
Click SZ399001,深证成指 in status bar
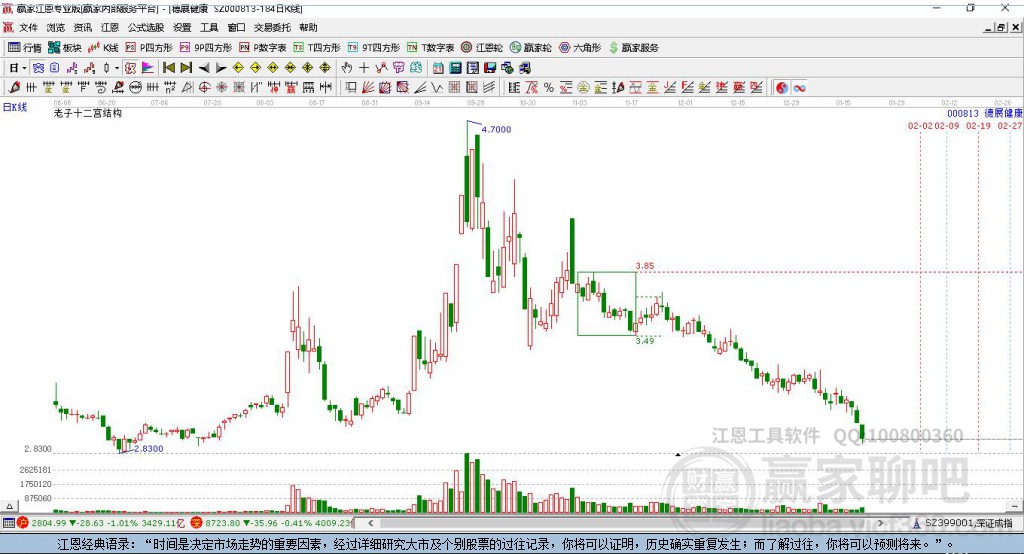(968, 523)
